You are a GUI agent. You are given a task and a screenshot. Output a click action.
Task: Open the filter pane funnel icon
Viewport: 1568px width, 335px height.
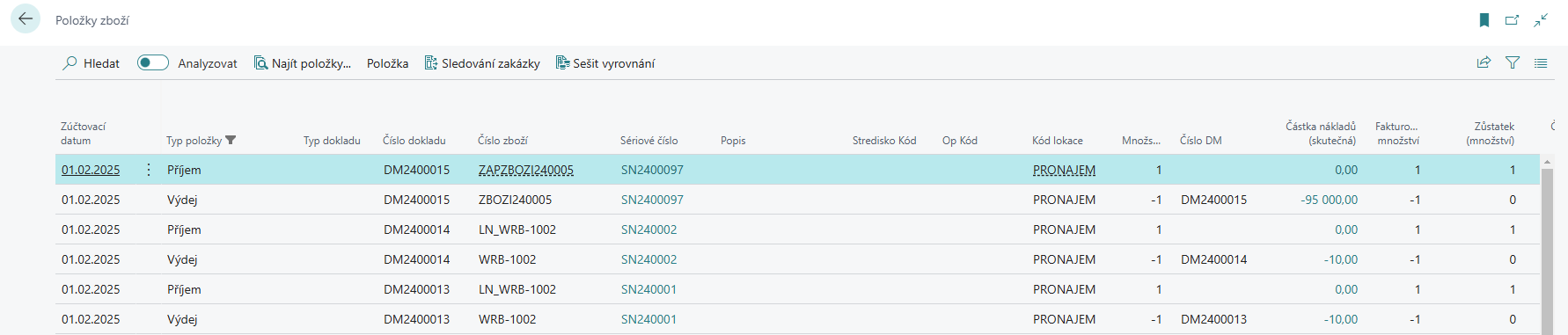pyautogui.click(x=1513, y=62)
